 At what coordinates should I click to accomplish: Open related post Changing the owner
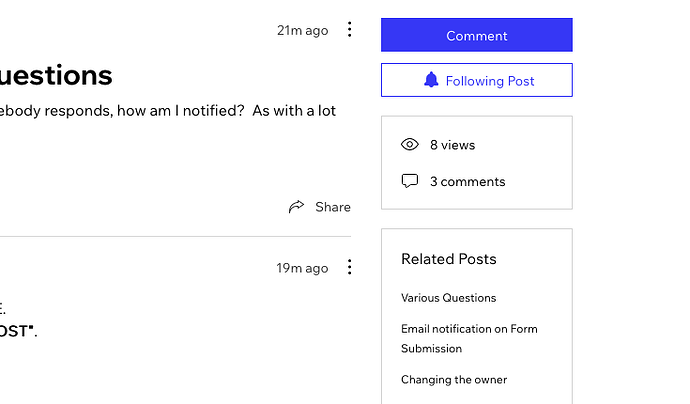pos(454,380)
